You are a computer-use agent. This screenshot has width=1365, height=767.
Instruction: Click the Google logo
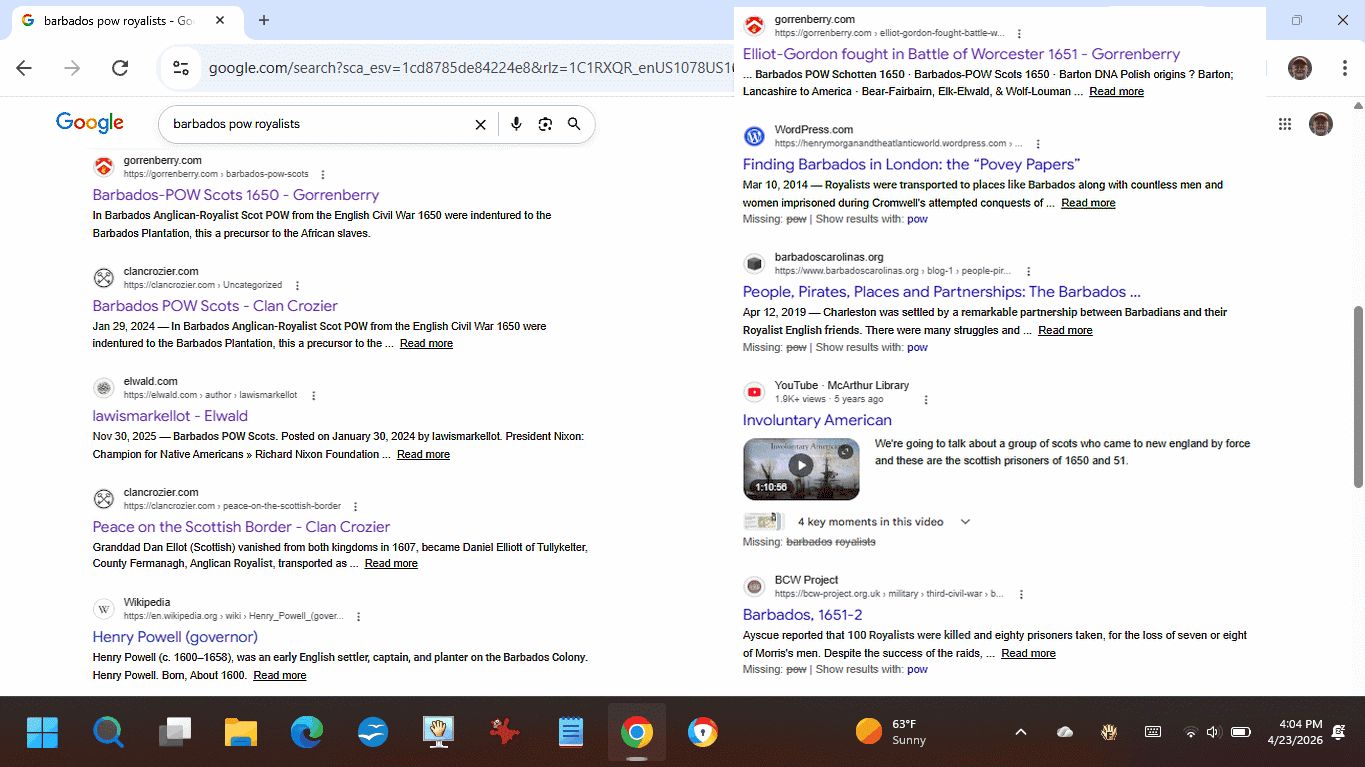click(90, 123)
